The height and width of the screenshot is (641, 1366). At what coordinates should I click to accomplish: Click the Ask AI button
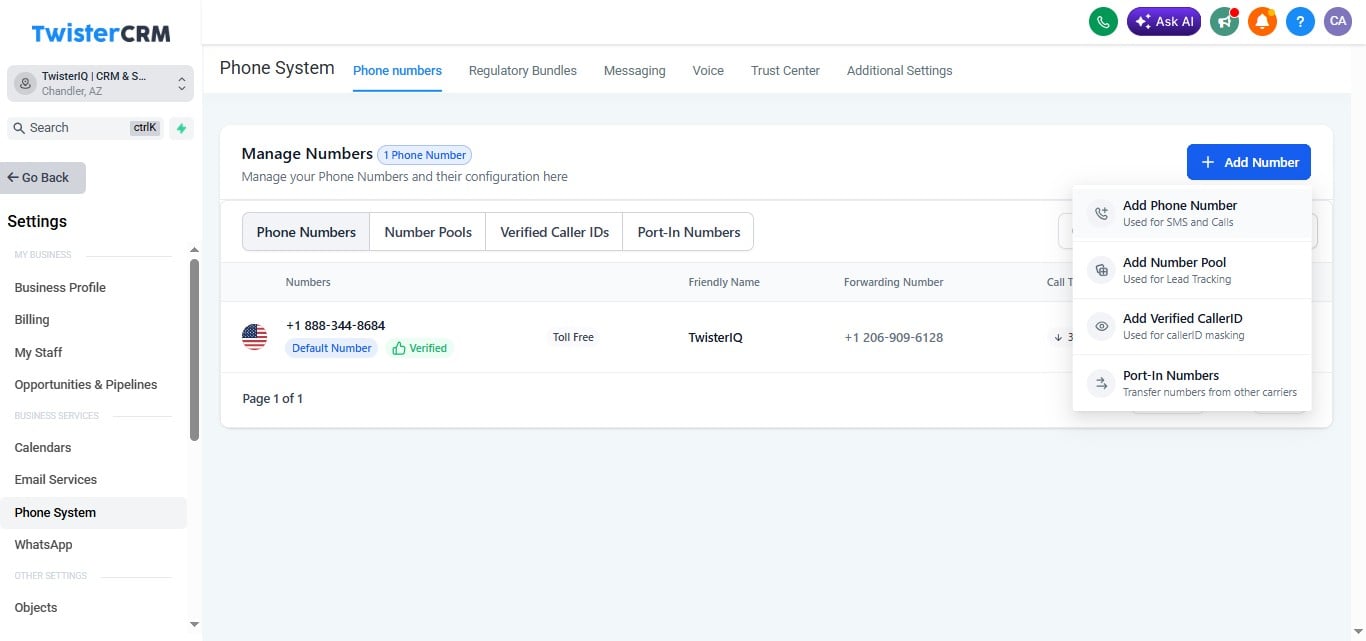[1164, 21]
